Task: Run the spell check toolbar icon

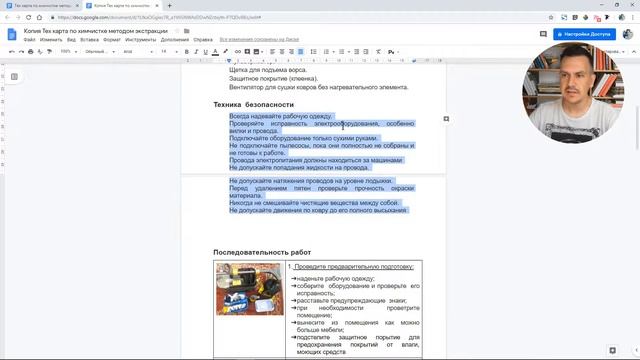Action: pyautogui.click(x=40, y=52)
